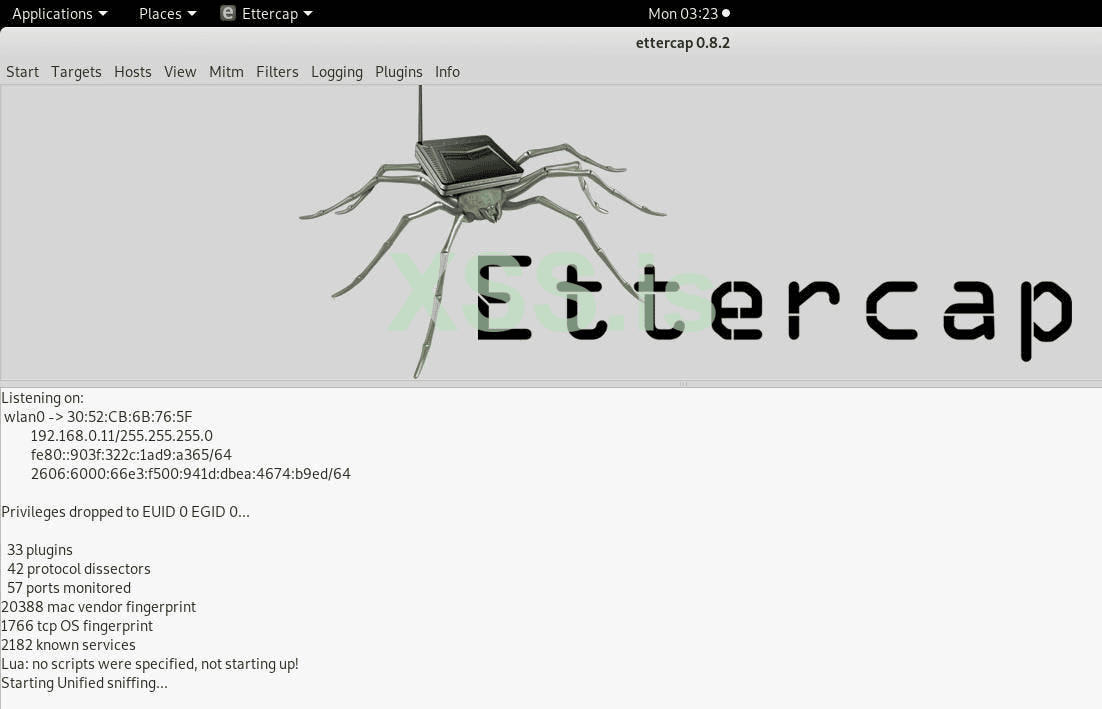Open the Hosts menu
The height and width of the screenshot is (709, 1102).
point(133,72)
